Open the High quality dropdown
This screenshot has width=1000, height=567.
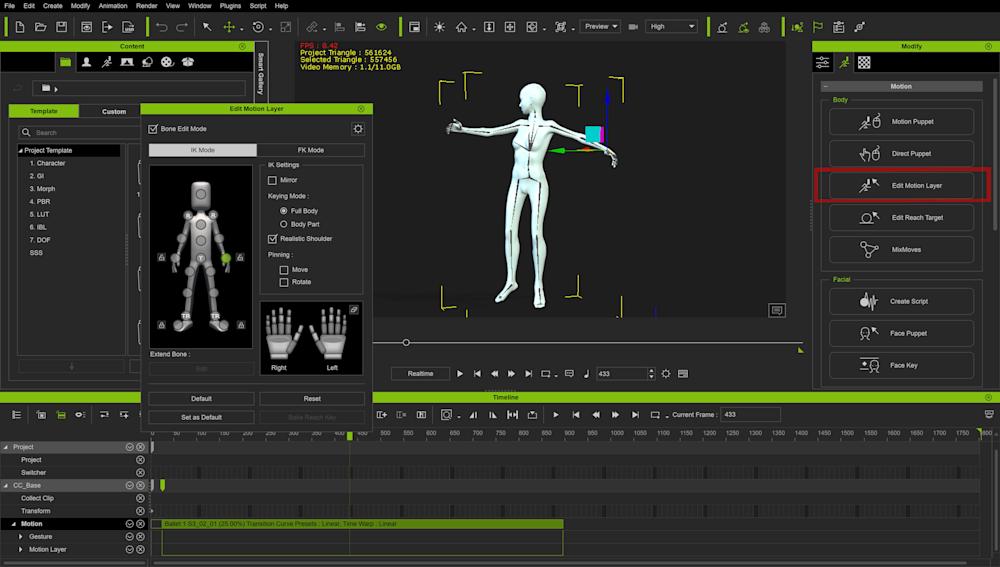[671, 27]
